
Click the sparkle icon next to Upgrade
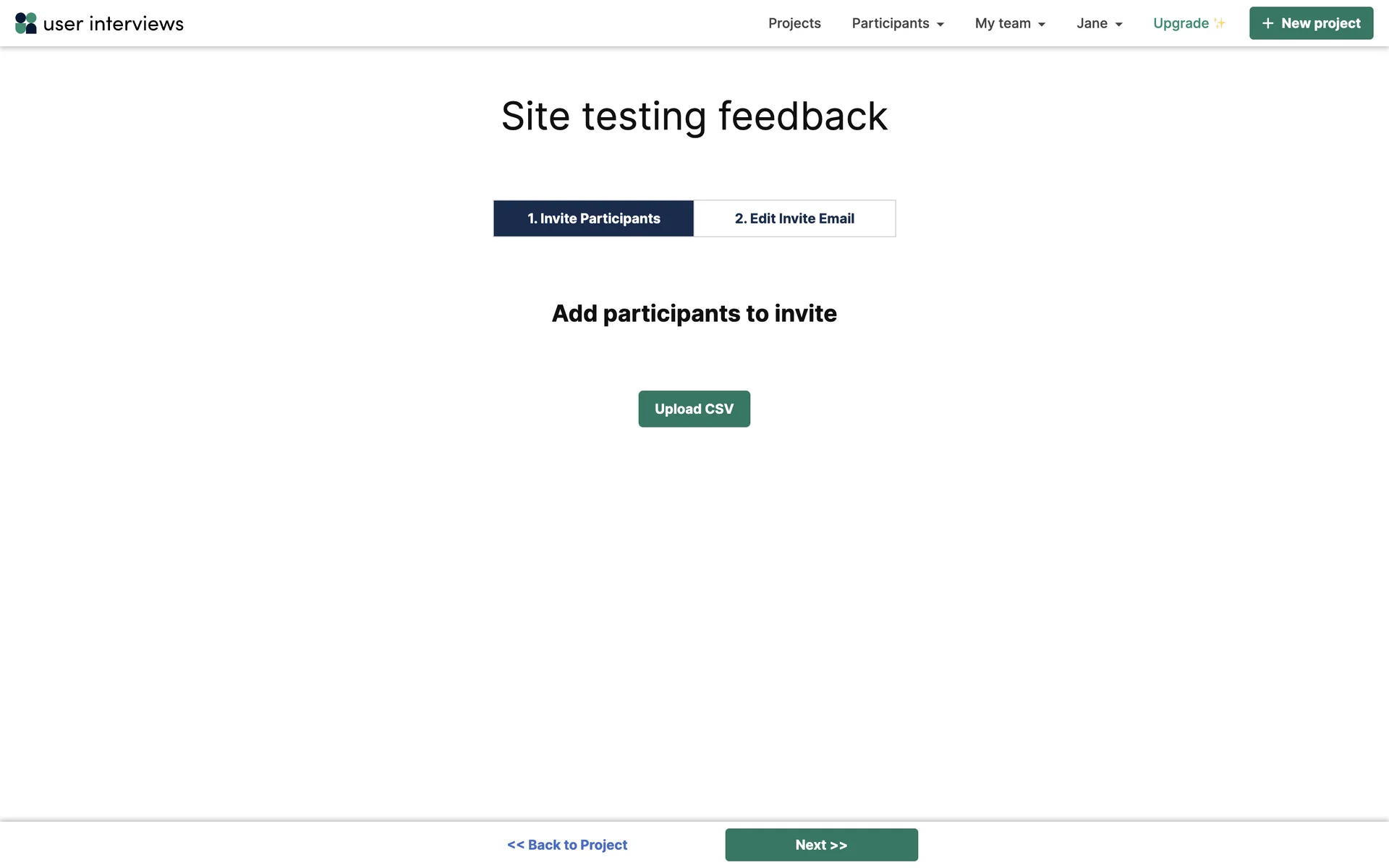pos(1220,23)
